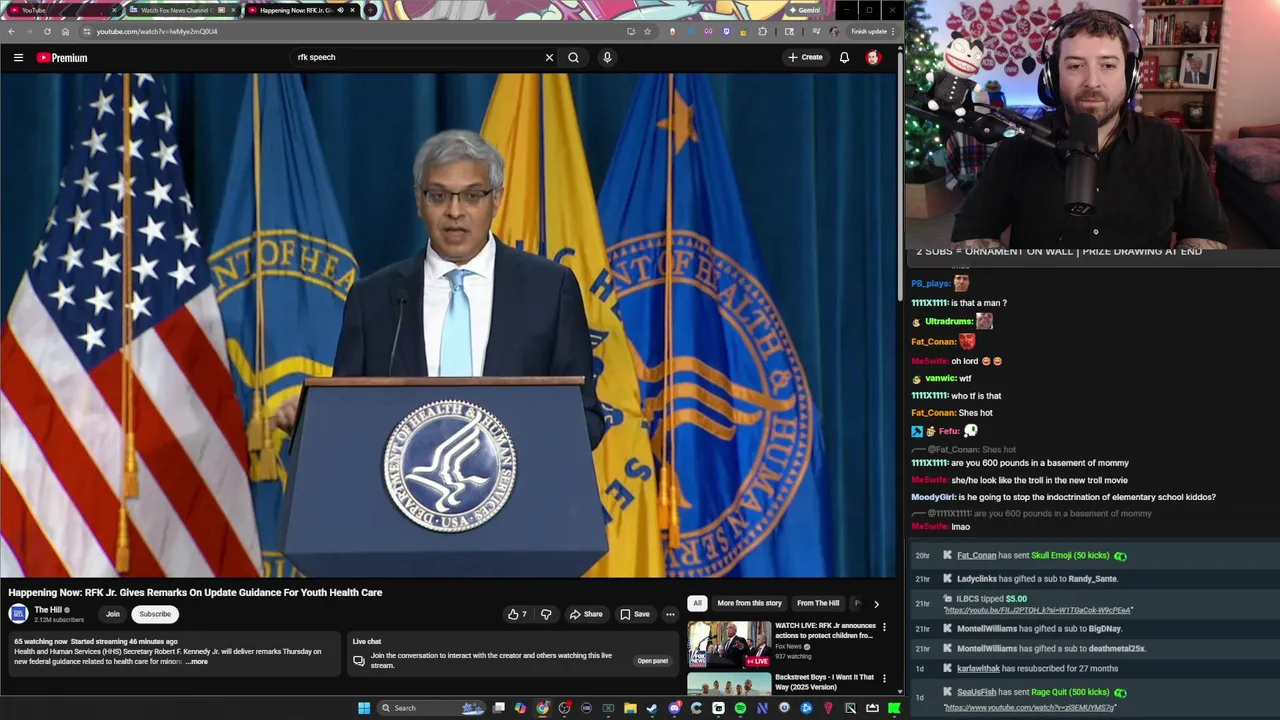This screenshot has height=720, width=1280.
Task: Open the Fox News WATCH LIVE thumbnail
Action: click(729, 644)
